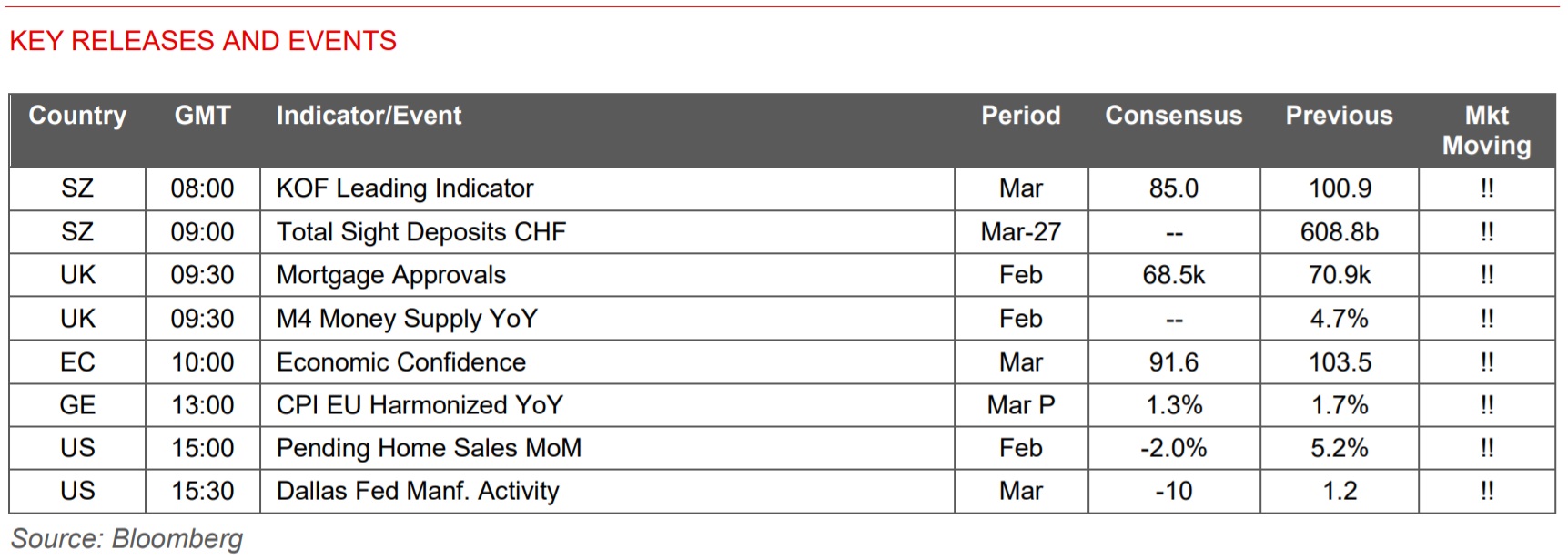Screen dimensions: 1568x560
Task: Click the KEY RELEASES AND EVENTS heading
Action: (x=203, y=41)
